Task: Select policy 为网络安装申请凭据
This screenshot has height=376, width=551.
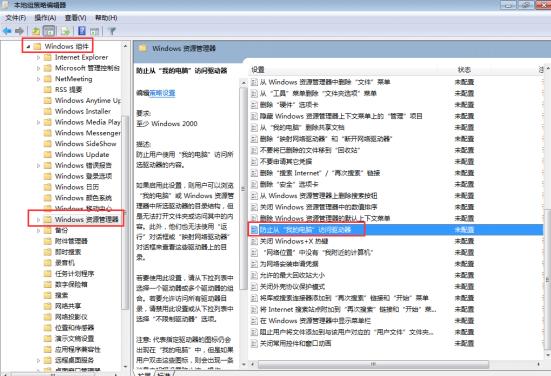Action: 289,264
